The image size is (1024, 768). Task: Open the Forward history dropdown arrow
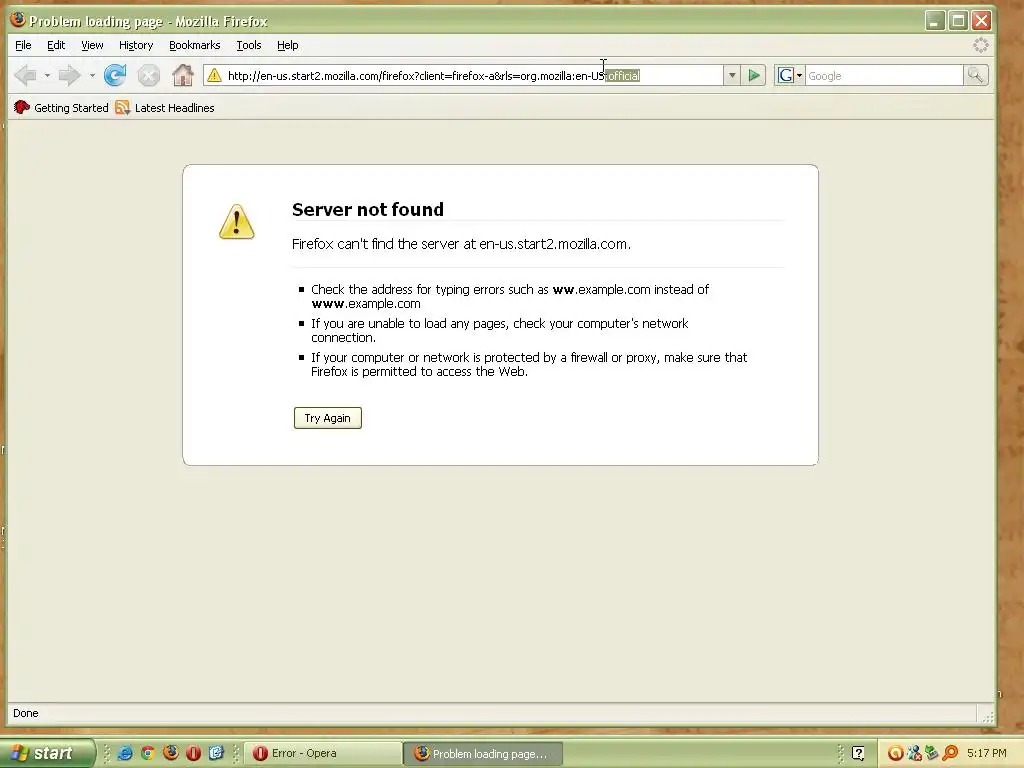tap(92, 76)
